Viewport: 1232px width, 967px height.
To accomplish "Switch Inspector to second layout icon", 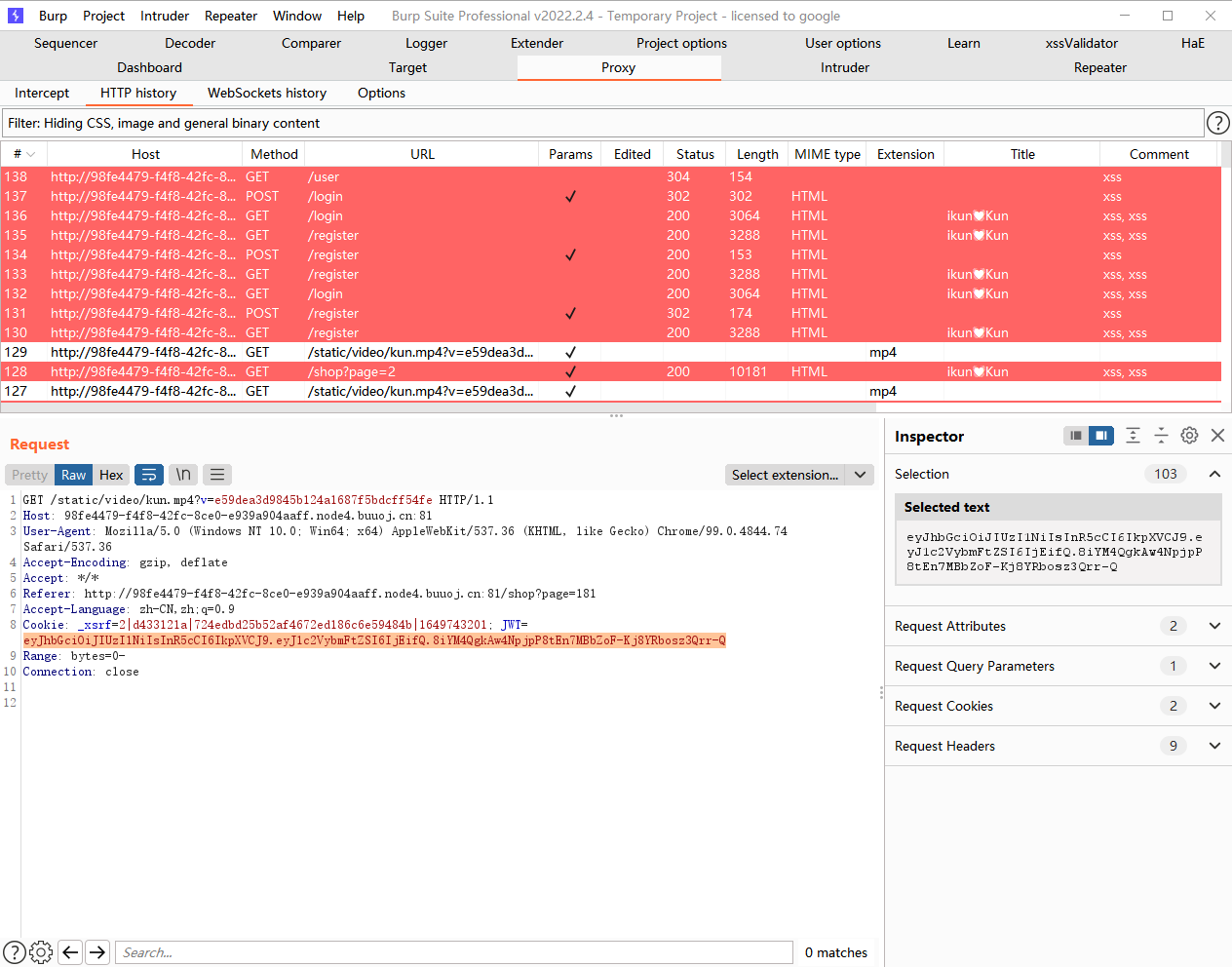I will pos(1100,436).
